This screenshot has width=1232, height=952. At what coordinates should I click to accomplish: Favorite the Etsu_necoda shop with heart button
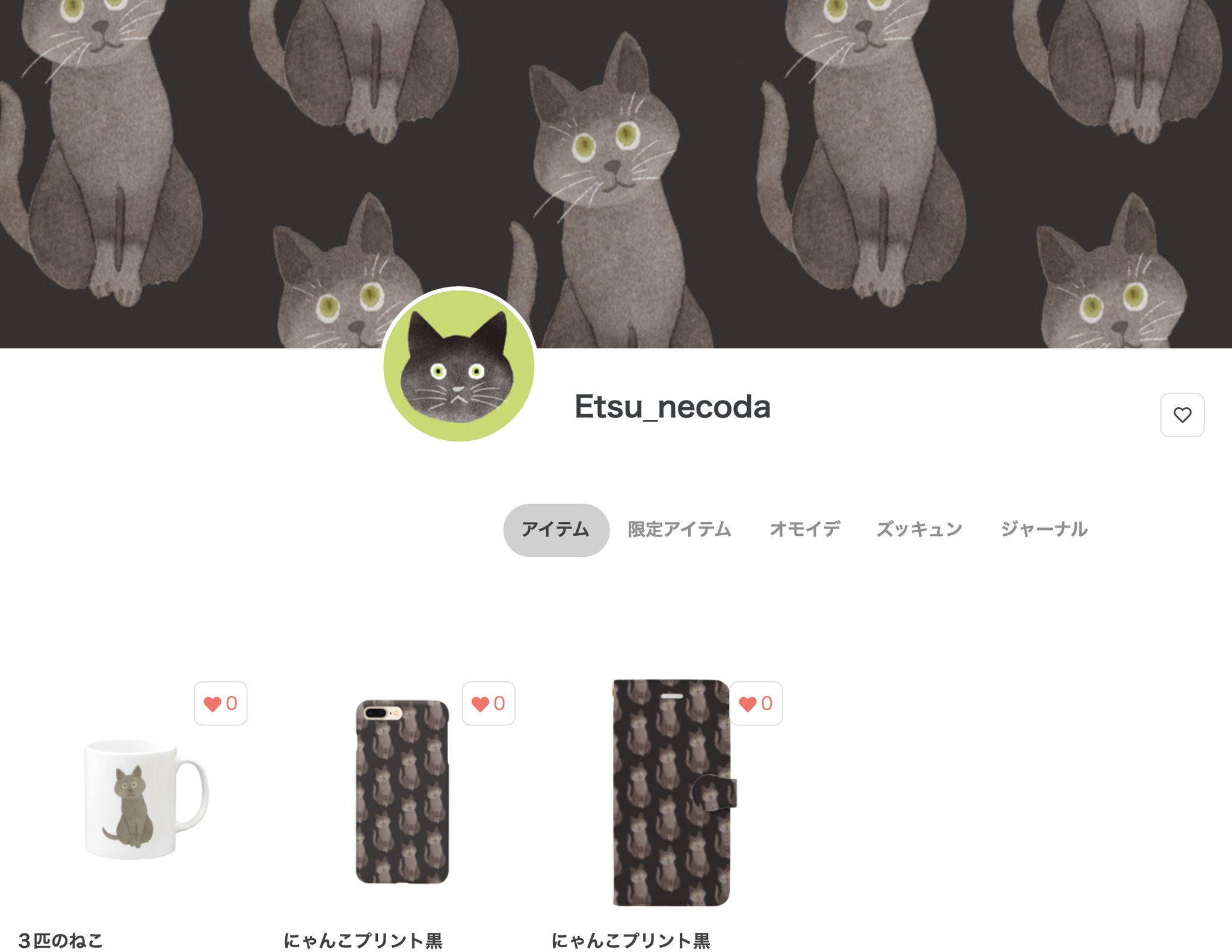(x=1181, y=415)
